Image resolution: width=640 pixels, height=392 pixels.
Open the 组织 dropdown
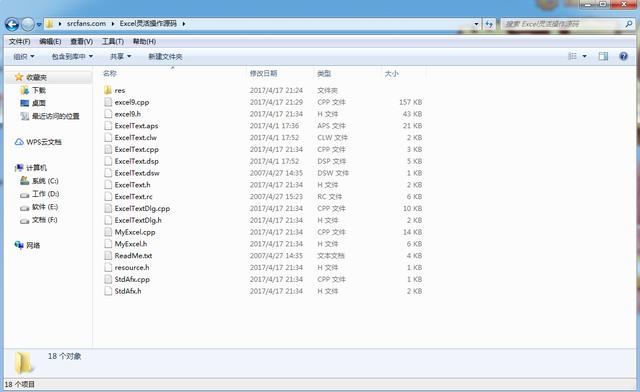(x=24, y=56)
